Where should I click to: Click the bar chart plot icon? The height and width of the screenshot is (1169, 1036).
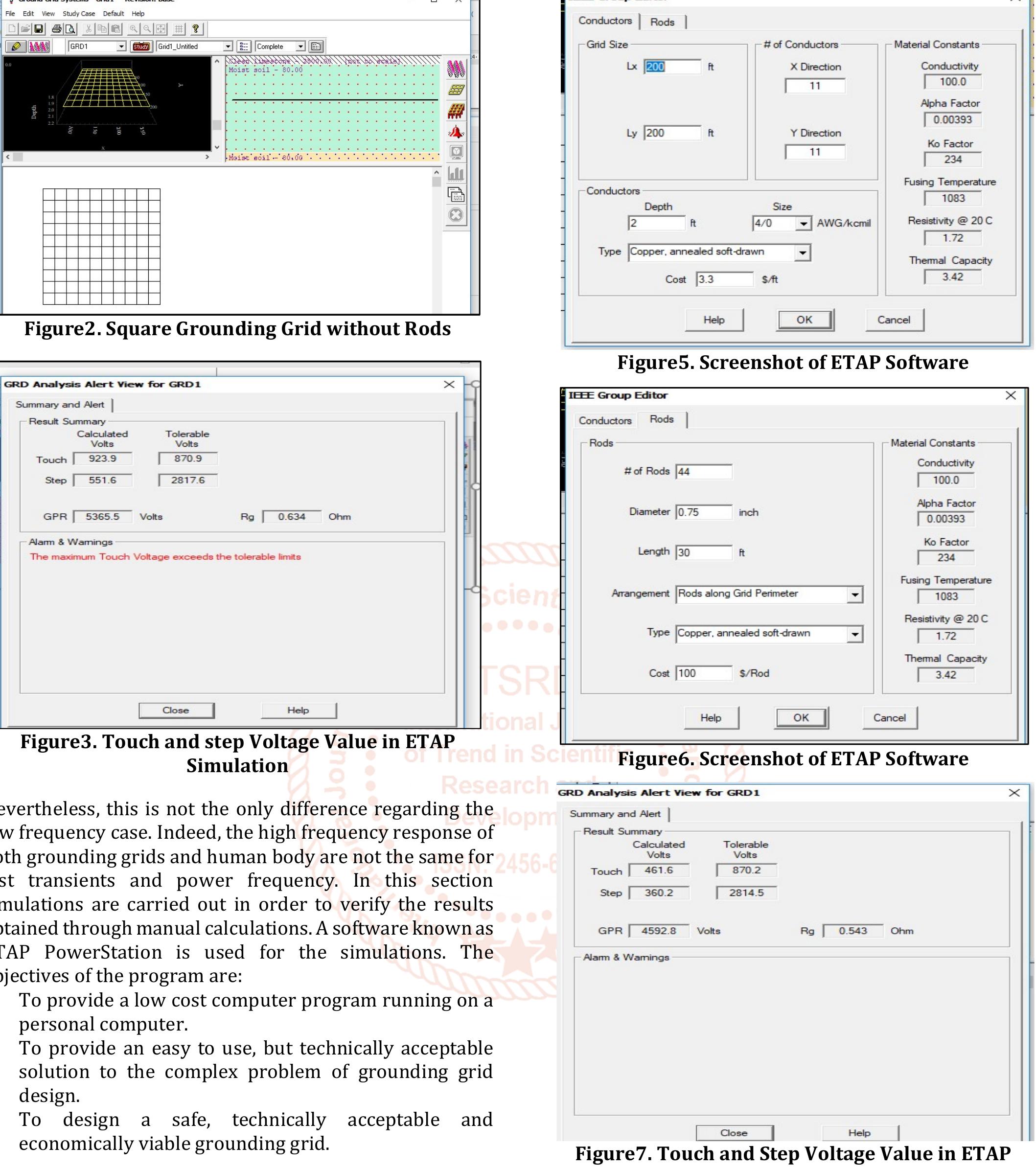(456, 173)
